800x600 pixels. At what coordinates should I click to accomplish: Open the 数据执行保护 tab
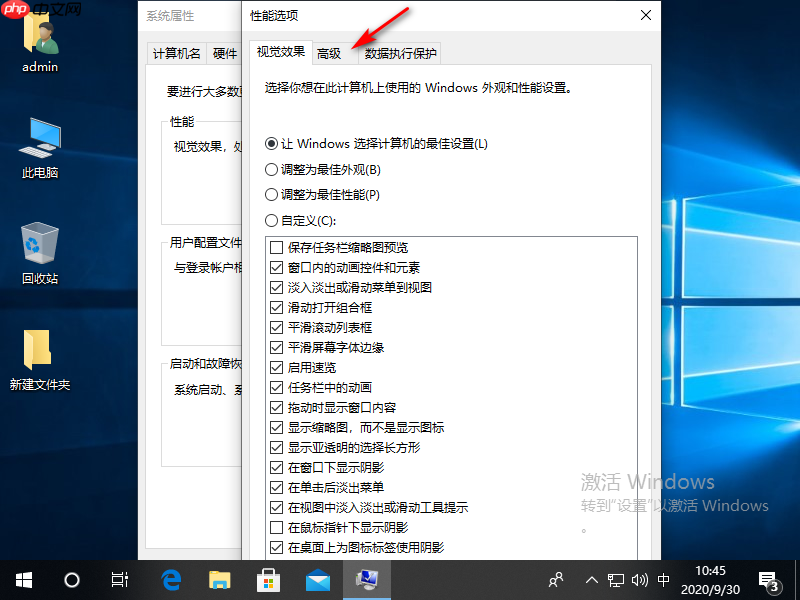pyautogui.click(x=399, y=52)
